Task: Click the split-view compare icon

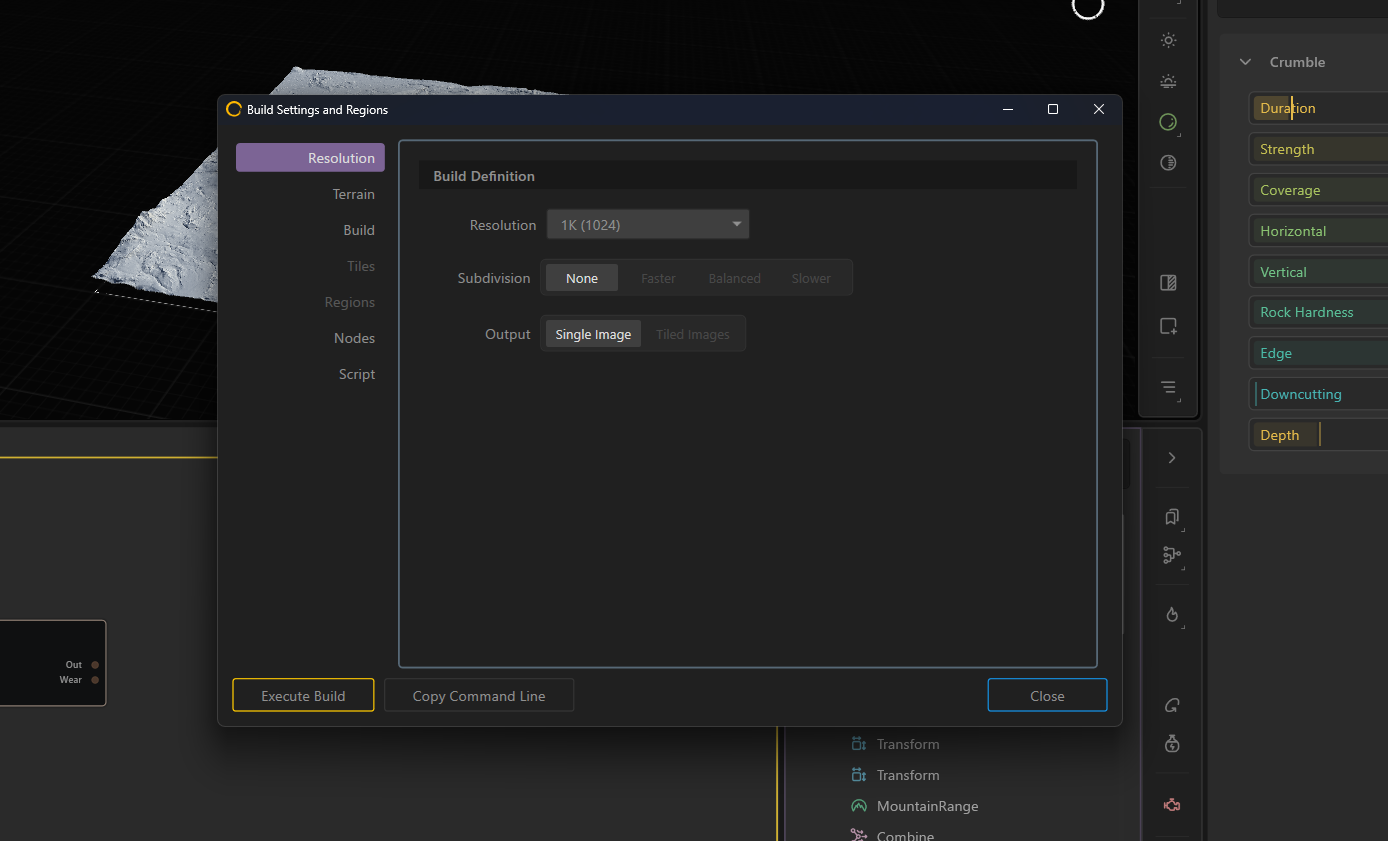Action: 1168,283
